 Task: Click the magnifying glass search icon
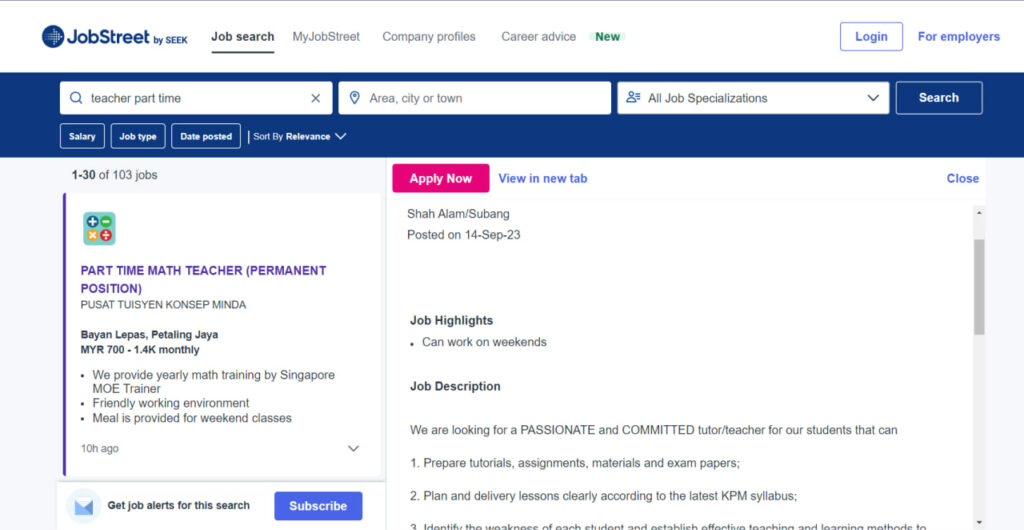[x=76, y=98]
